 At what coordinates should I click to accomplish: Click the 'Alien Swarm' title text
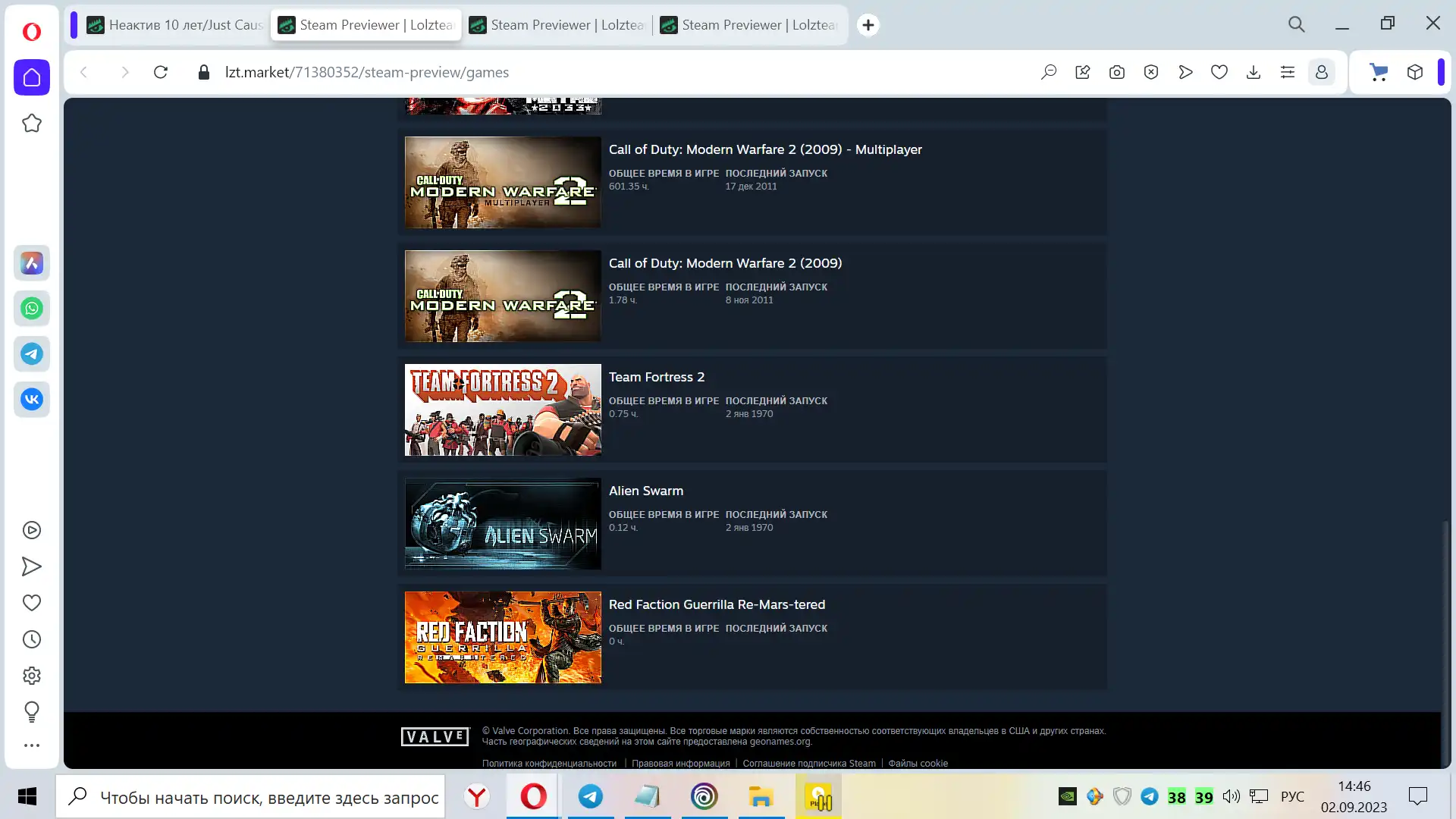[646, 491]
